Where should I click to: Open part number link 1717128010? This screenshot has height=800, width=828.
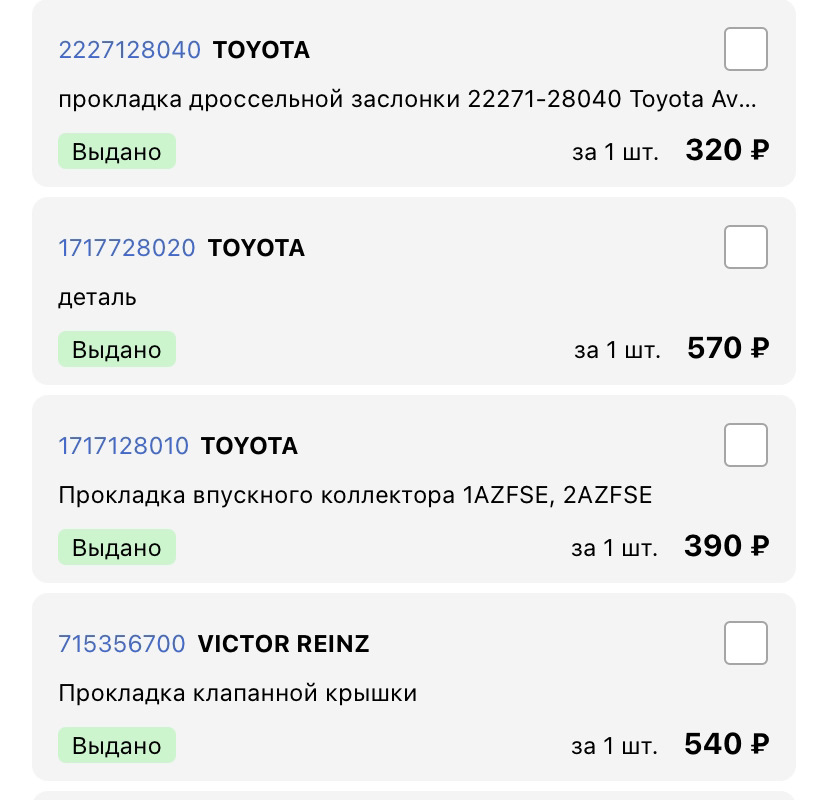(123, 446)
